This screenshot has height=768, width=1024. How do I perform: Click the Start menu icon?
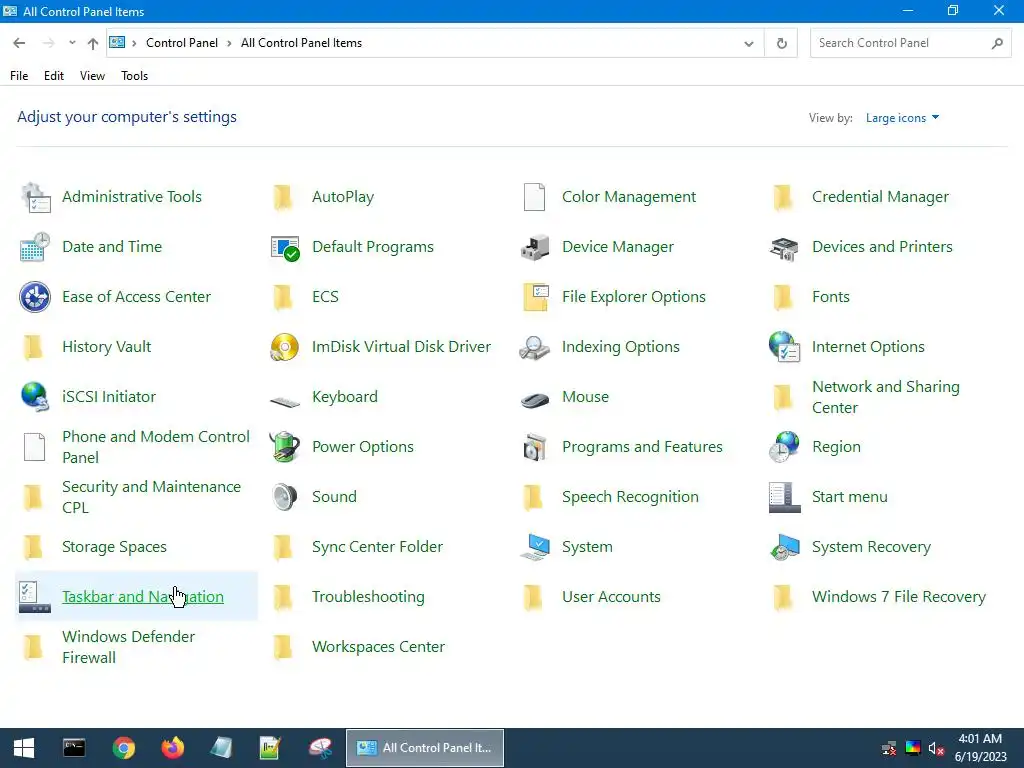[x=784, y=497]
